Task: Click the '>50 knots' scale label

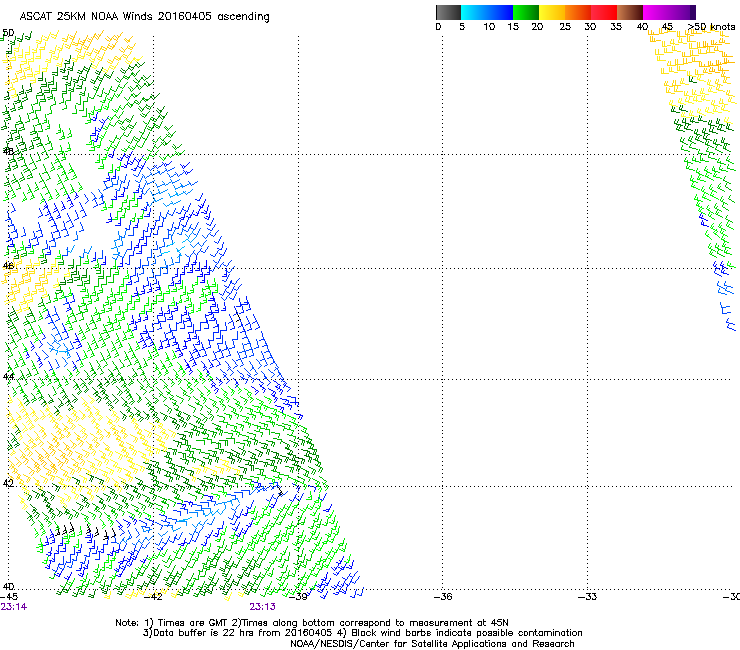Action: click(712, 27)
